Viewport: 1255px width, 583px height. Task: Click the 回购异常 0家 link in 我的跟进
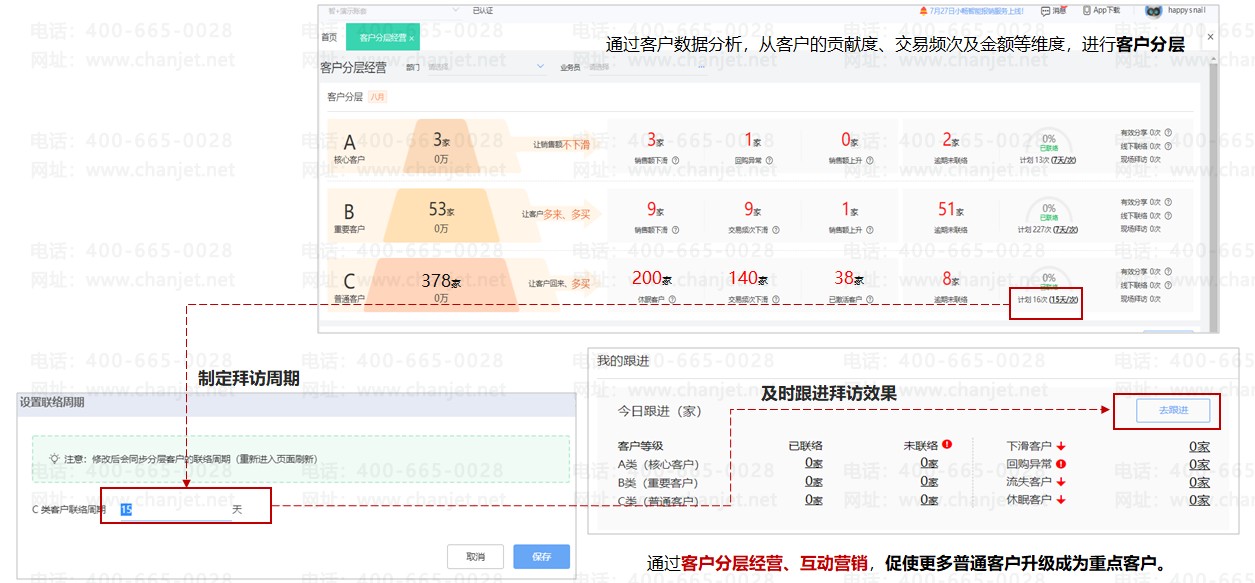(x=1199, y=463)
